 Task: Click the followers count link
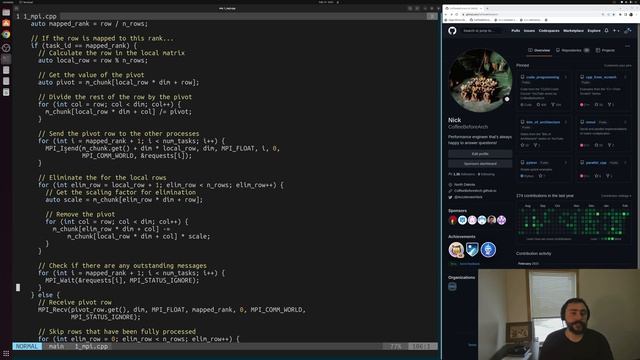(x=464, y=174)
